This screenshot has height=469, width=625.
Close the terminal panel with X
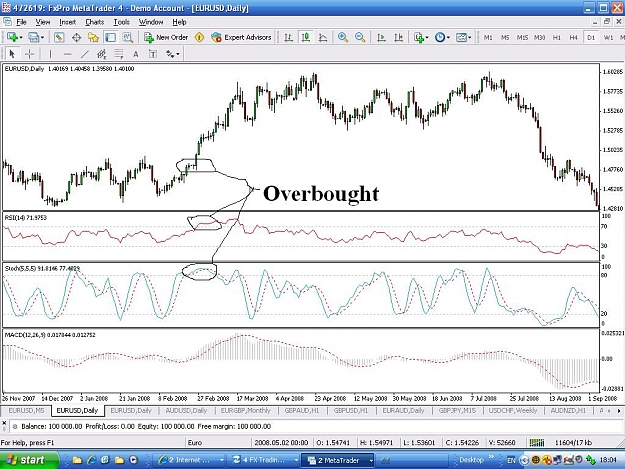click(x=4, y=423)
